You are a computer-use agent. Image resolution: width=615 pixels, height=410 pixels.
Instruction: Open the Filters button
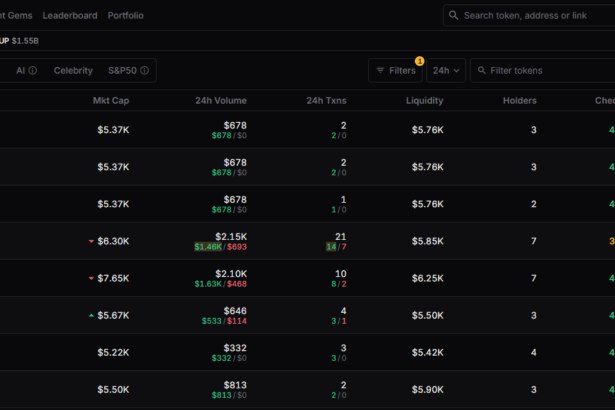coord(395,70)
